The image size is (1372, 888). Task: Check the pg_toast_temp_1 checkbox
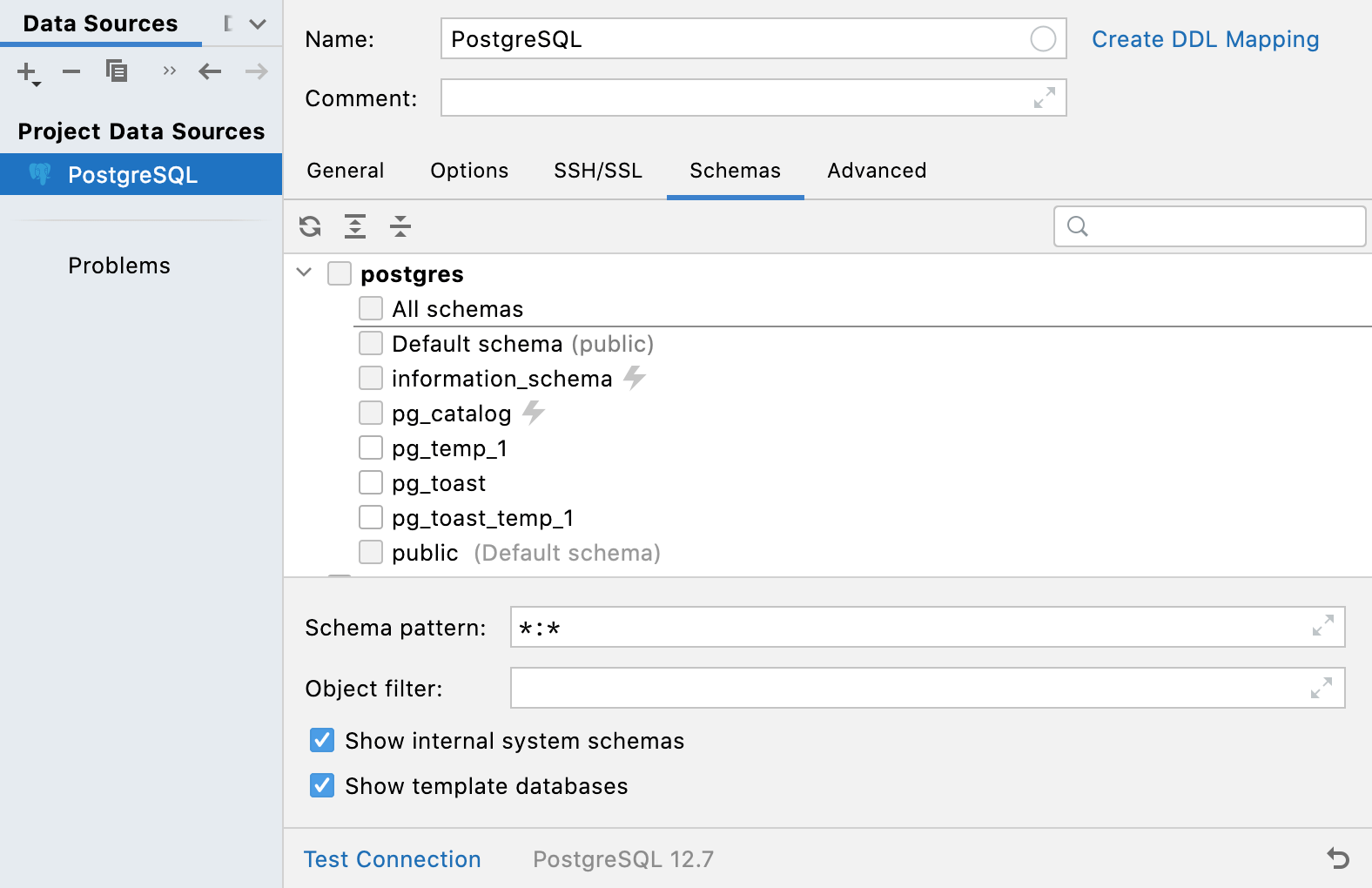pyautogui.click(x=371, y=517)
